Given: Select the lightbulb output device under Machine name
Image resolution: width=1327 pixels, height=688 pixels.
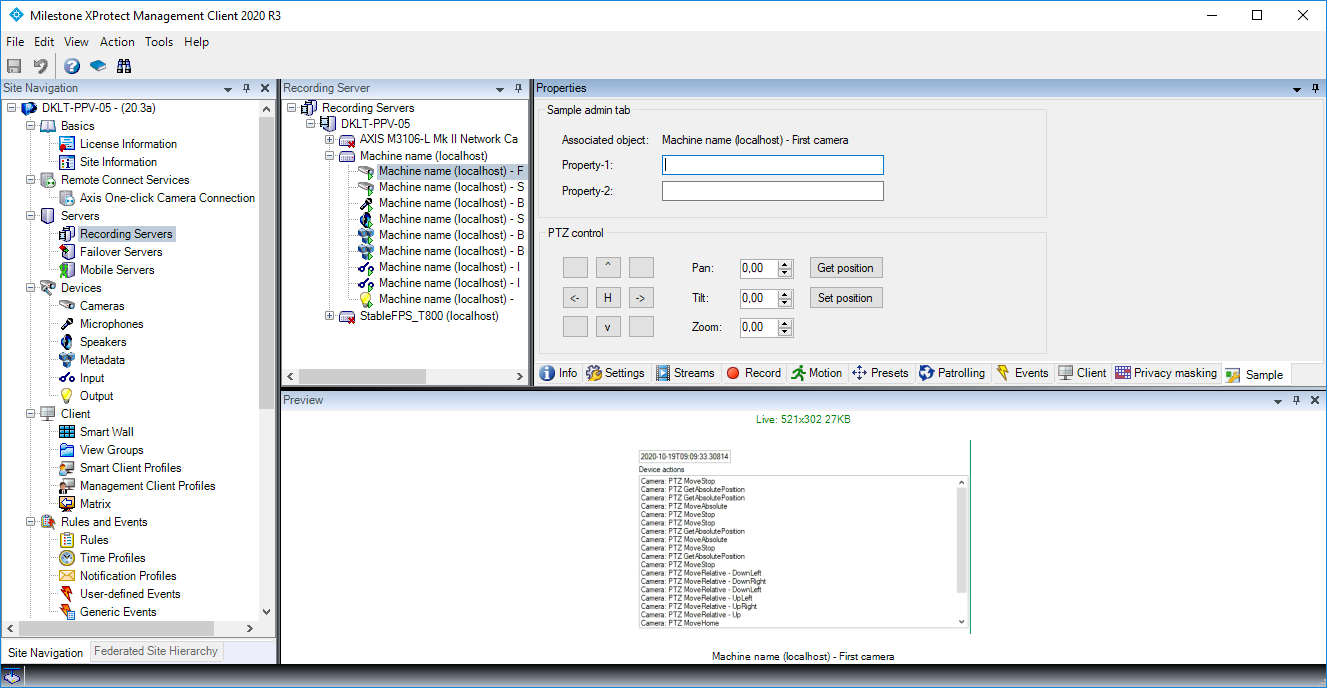Looking at the screenshot, I should [366, 299].
